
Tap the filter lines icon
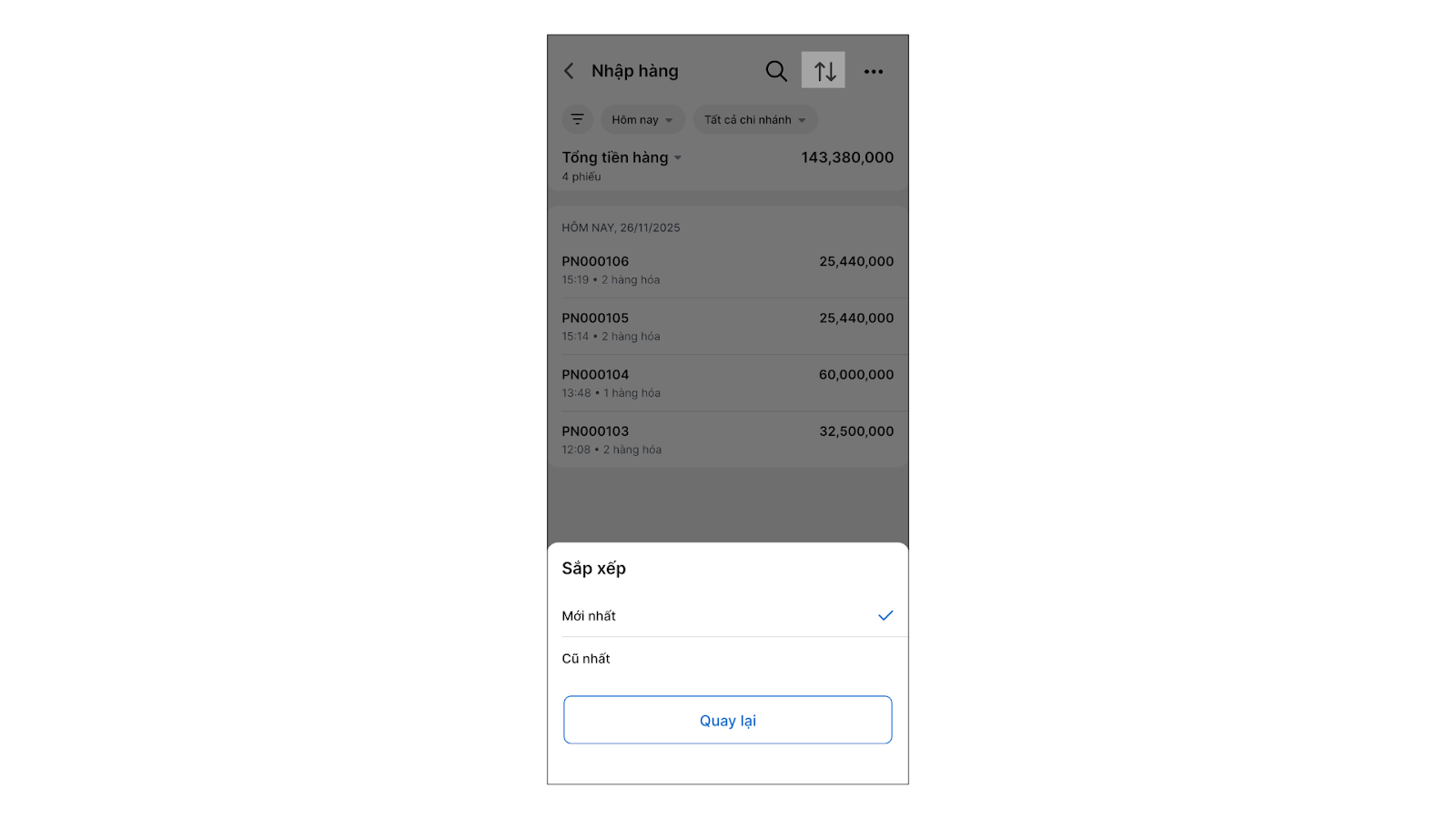point(577,119)
